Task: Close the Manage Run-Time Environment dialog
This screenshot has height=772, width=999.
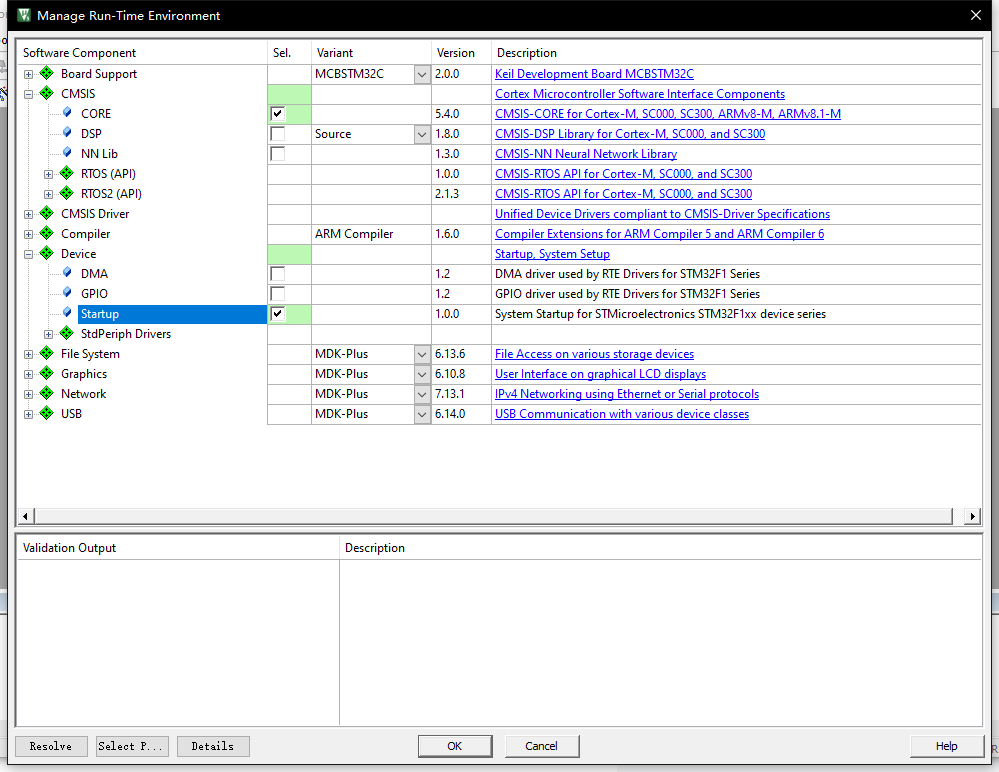Action: [975, 15]
